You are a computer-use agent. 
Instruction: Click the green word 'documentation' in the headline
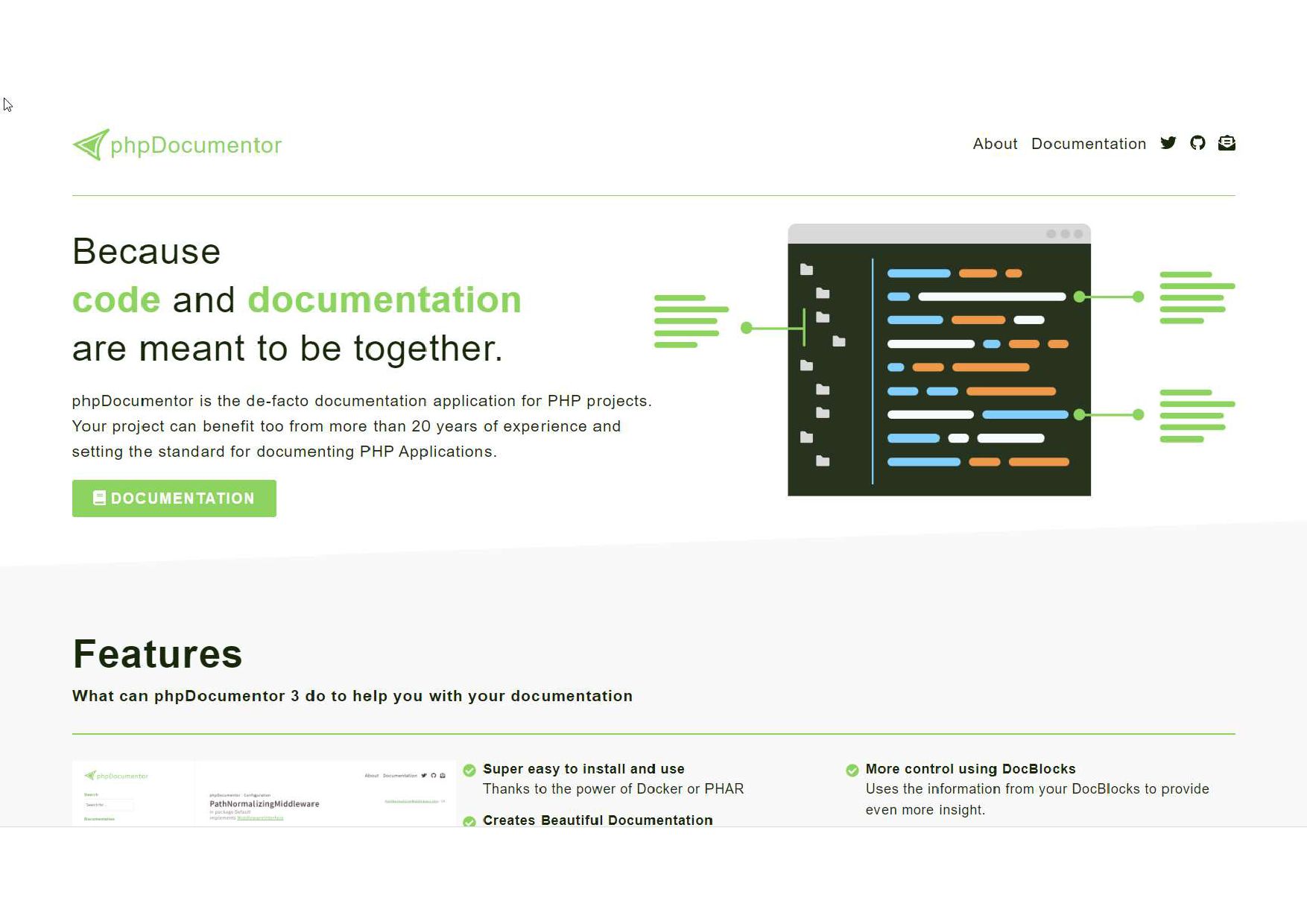click(384, 300)
